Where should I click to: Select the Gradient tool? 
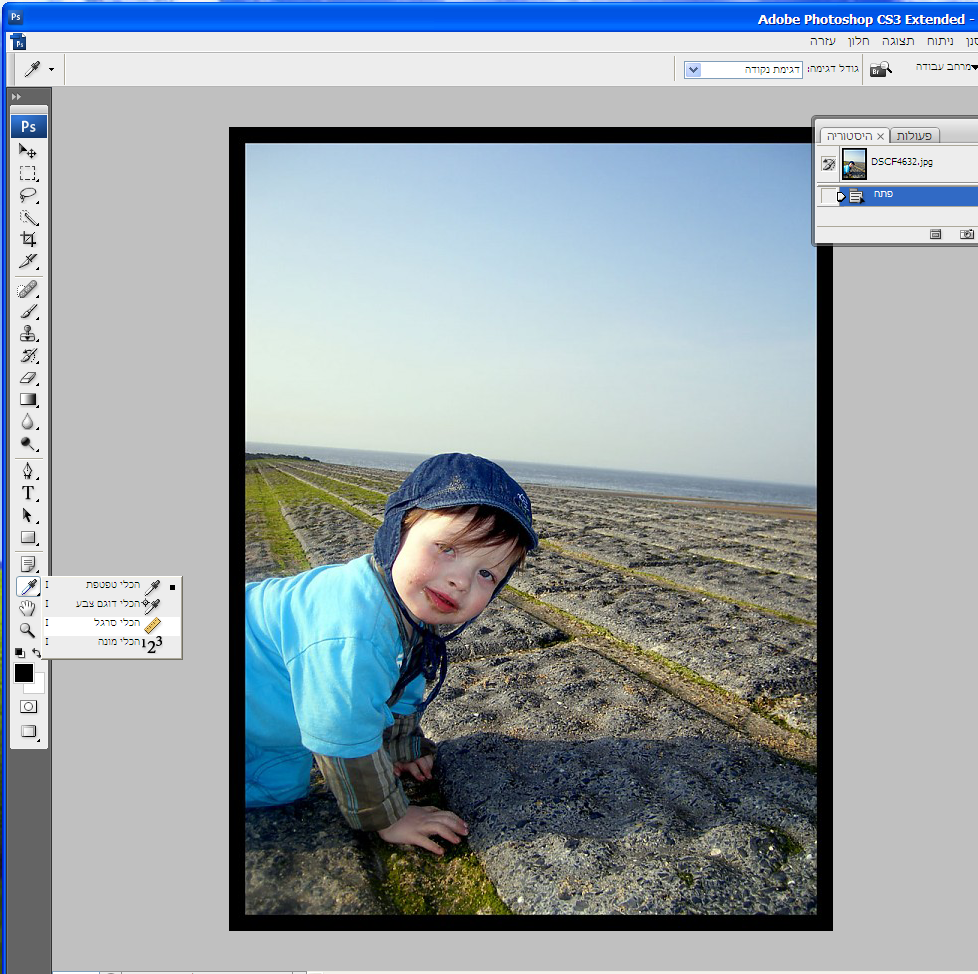click(x=27, y=400)
